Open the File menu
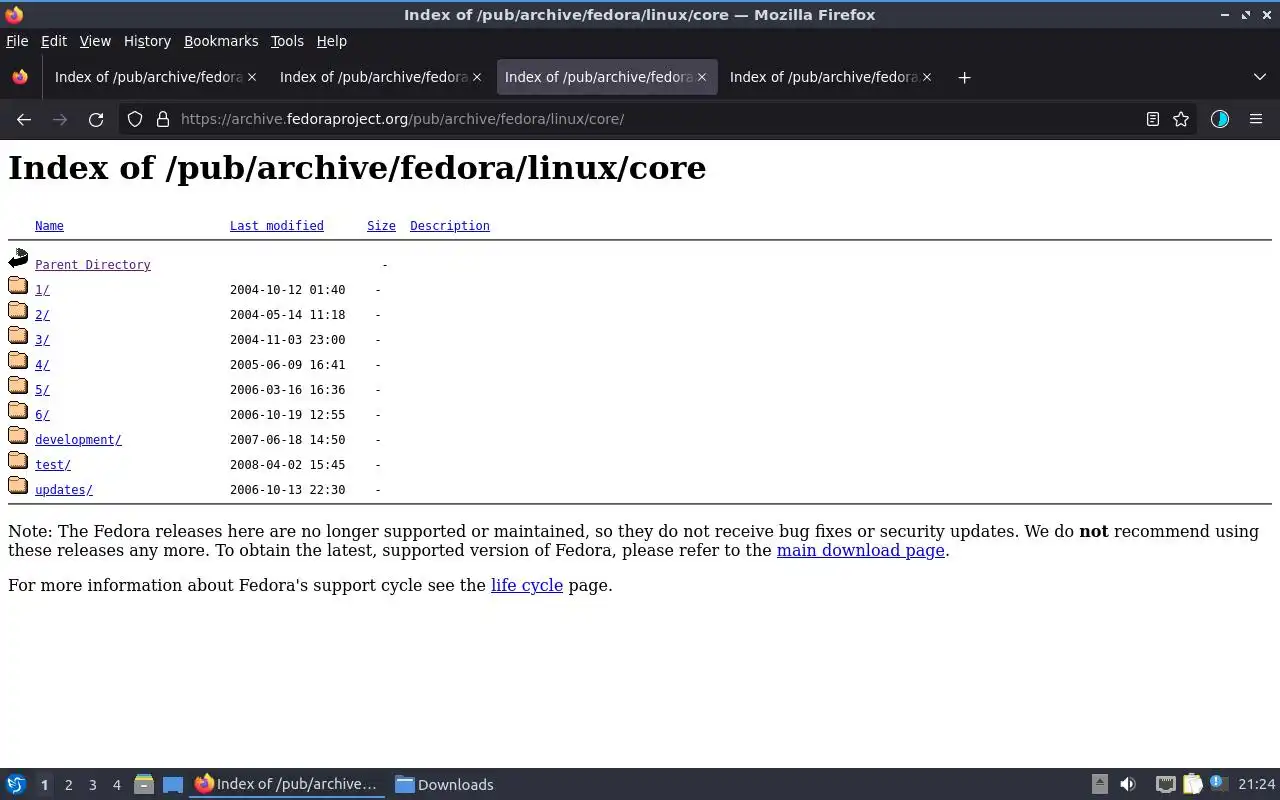The image size is (1280, 800). point(17,41)
